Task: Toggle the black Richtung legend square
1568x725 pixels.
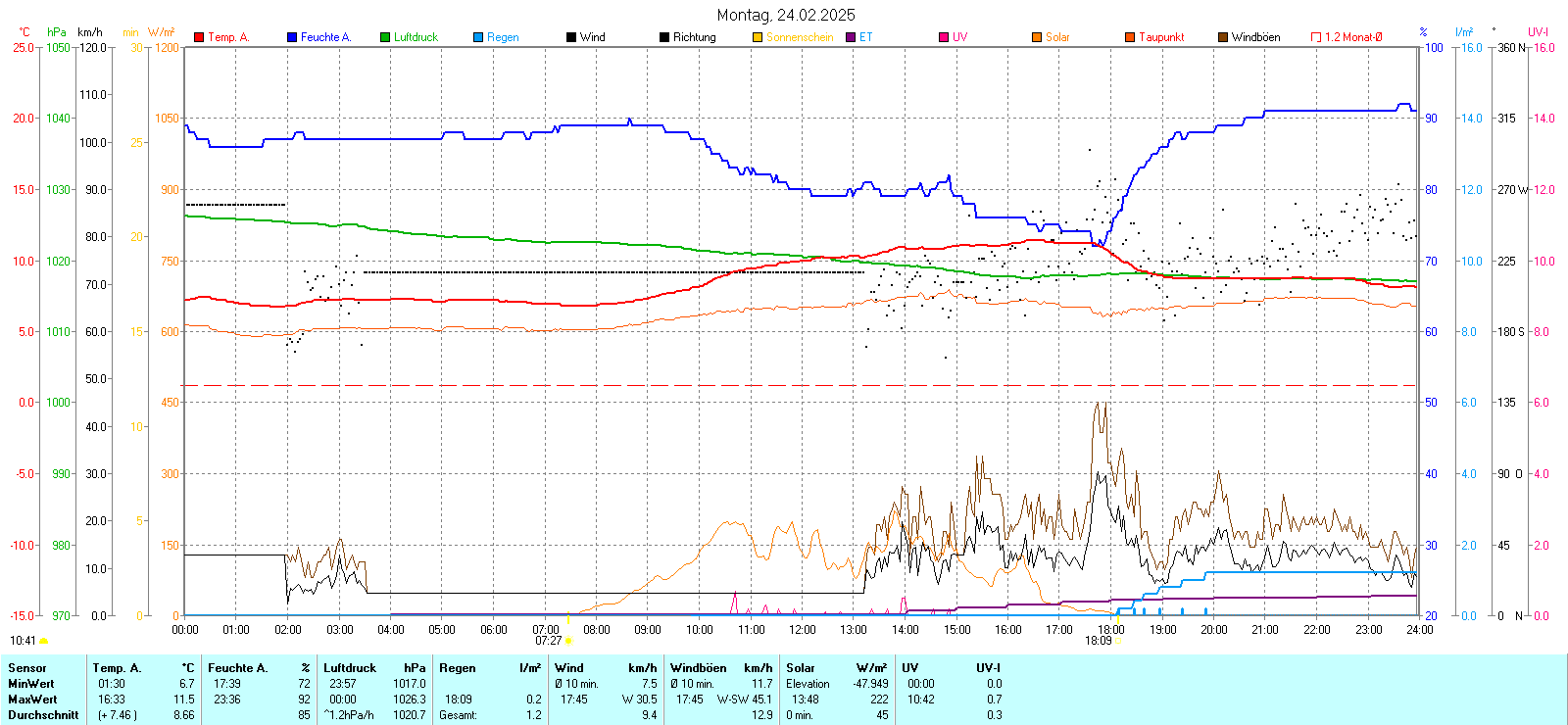Action: (664, 37)
